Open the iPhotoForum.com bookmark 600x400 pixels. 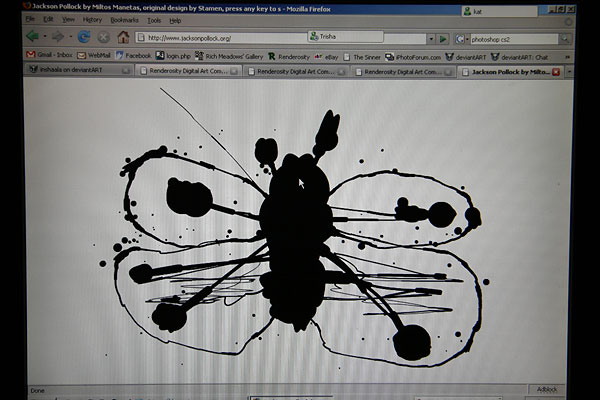413,57
